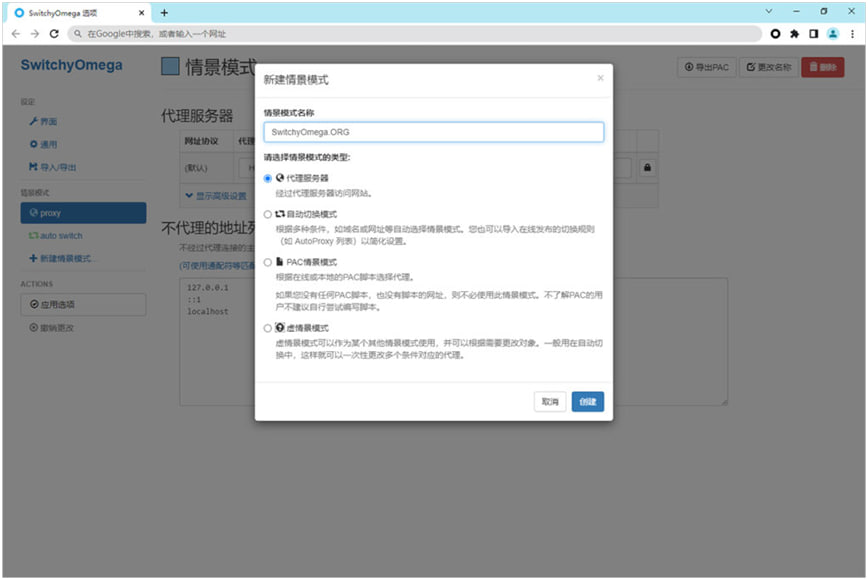Select the PAC情景模式 radio option
The width and height of the screenshot is (868, 580).
(267, 262)
